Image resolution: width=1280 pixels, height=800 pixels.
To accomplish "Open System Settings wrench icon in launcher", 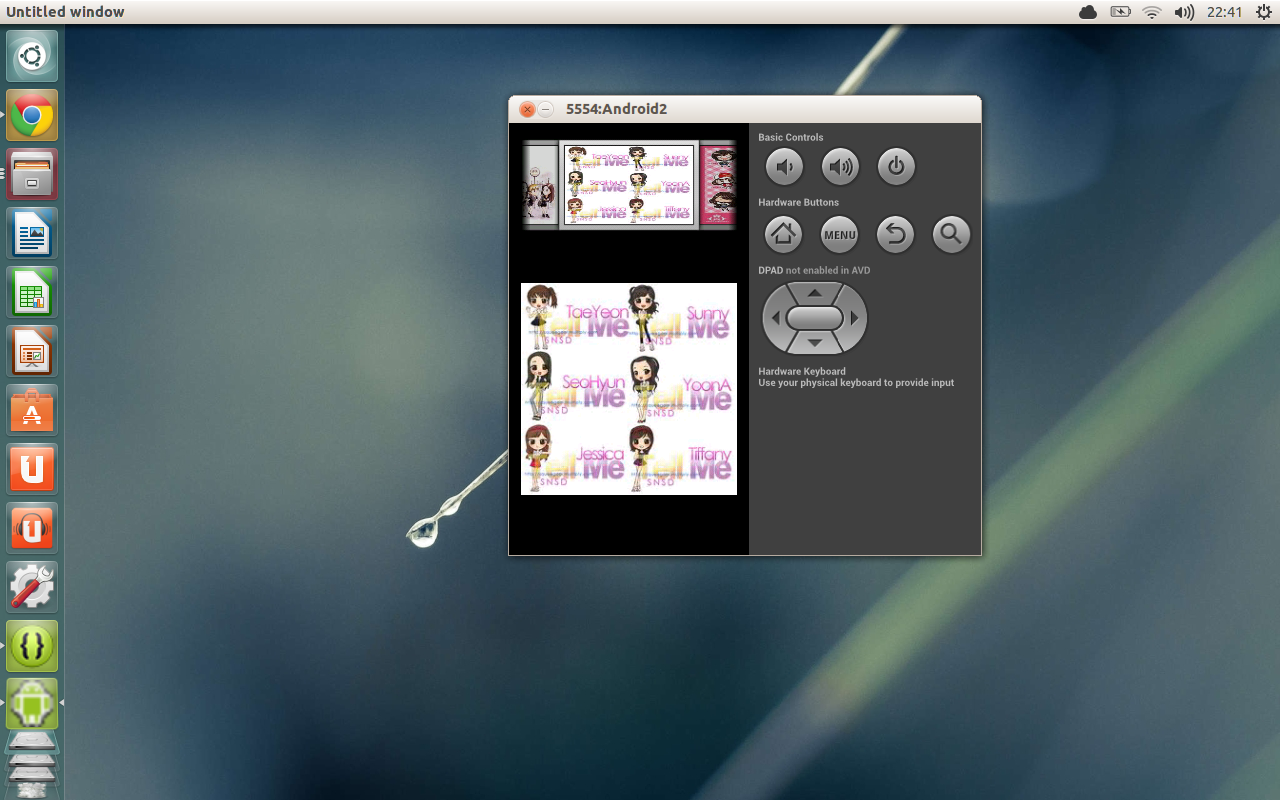I will point(32,587).
